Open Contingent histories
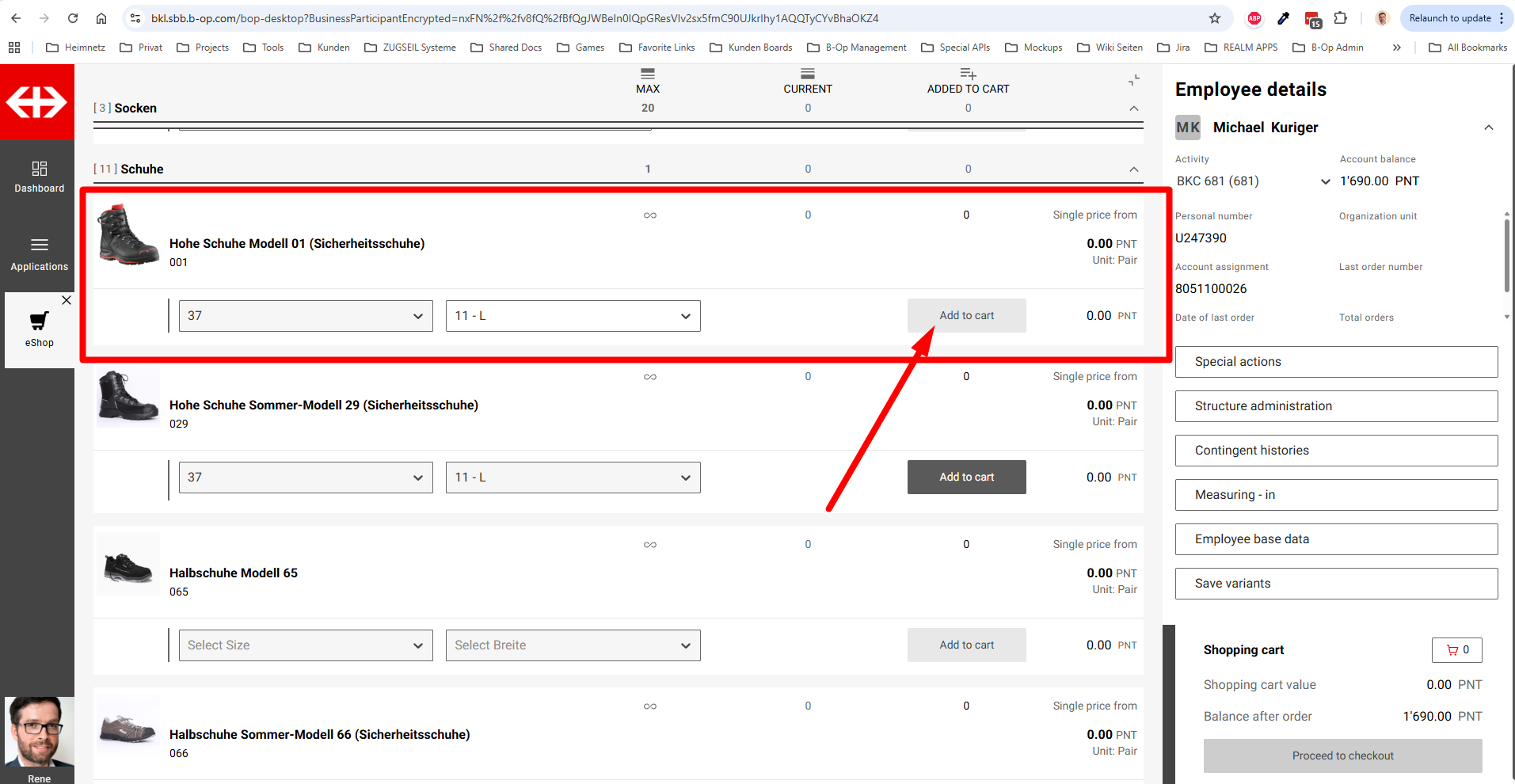The width and height of the screenshot is (1515, 784). (x=1336, y=451)
